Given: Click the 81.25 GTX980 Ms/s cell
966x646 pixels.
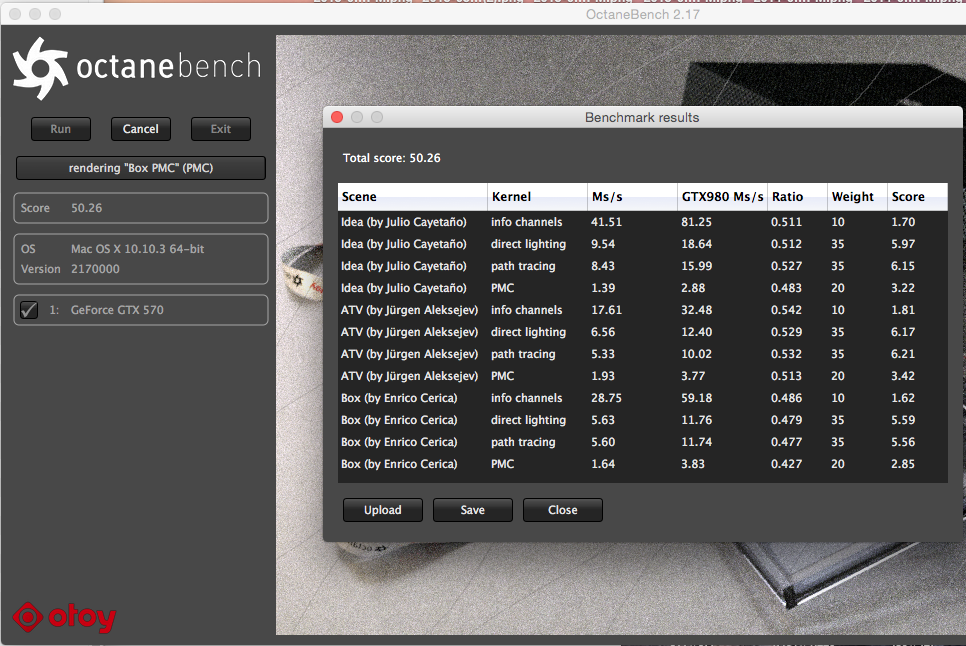Looking at the screenshot, I should (696, 222).
